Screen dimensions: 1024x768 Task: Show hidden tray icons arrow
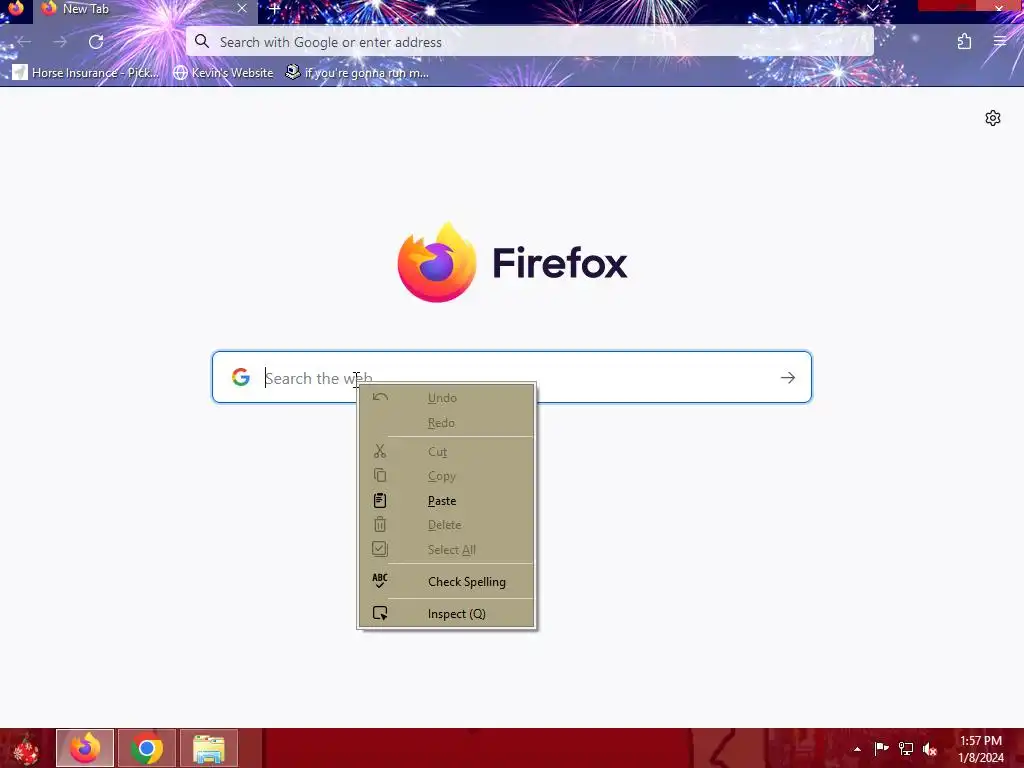pyautogui.click(x=857, y=749)
